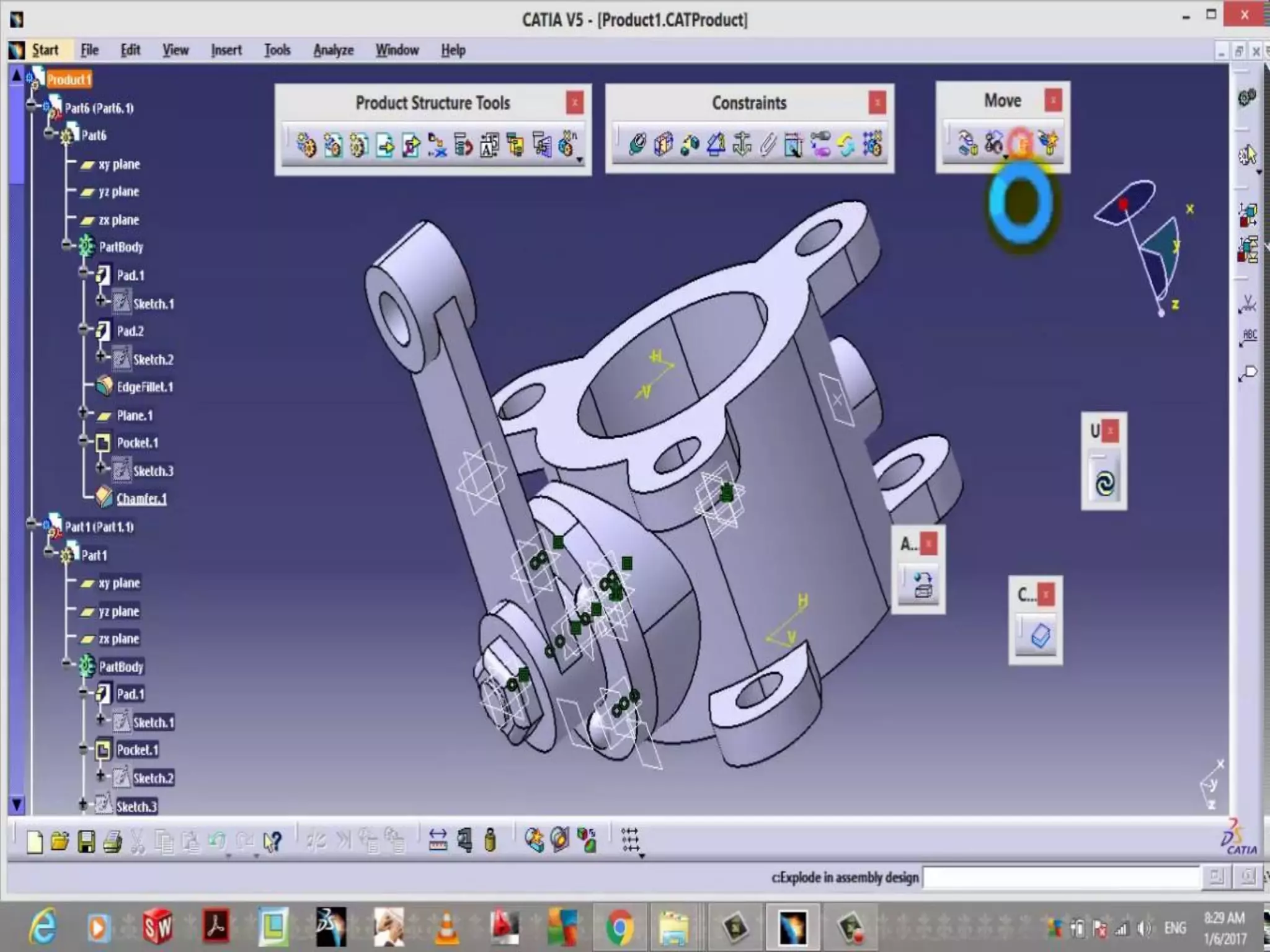Click the Fix Component anchor icon
Viewport: 1270px width, 952px height.
point(742,145)
